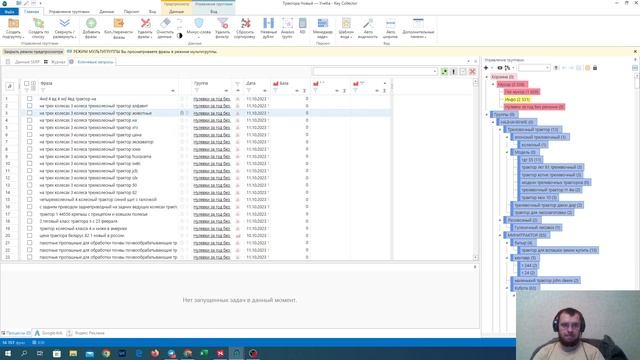Open the dropdown arrow in the 'Группа' column
The image size is (640, 360).
(x=226, y=91)
